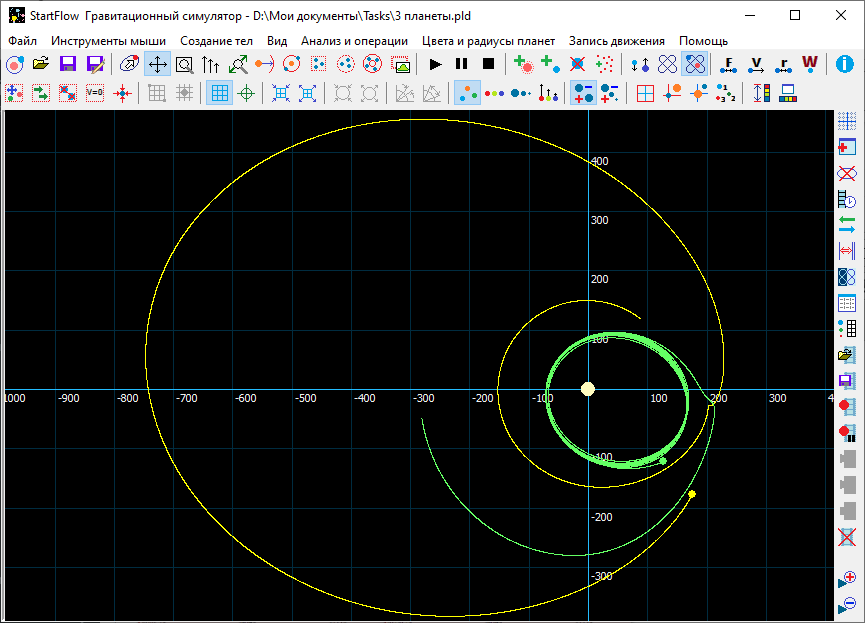This screenshot has height=623, width=865.
Task: Click the V=0 zero velocity icon
Action: (x=95, y=93)
